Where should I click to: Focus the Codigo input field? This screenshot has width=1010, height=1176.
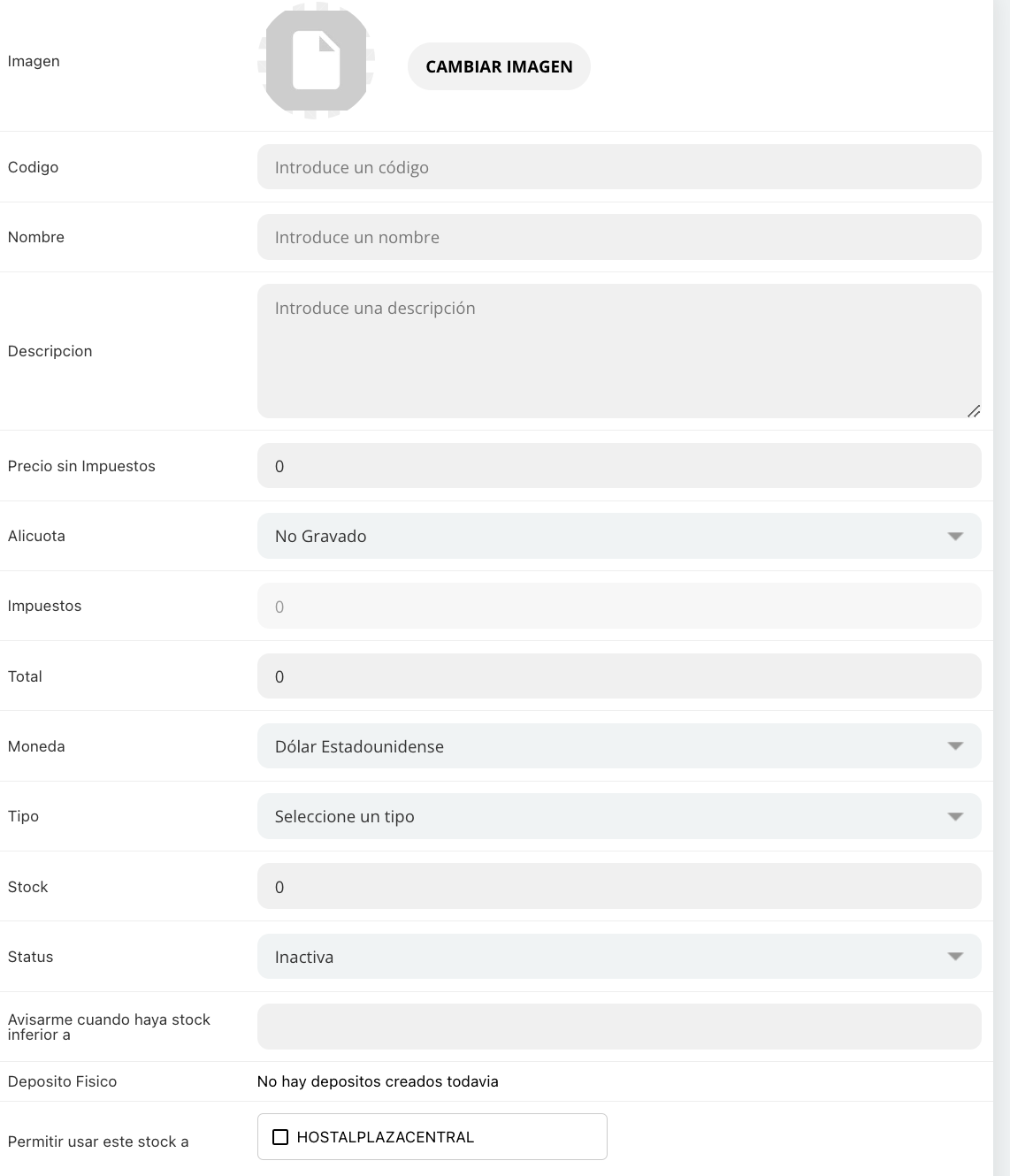(x=619, y=167)
